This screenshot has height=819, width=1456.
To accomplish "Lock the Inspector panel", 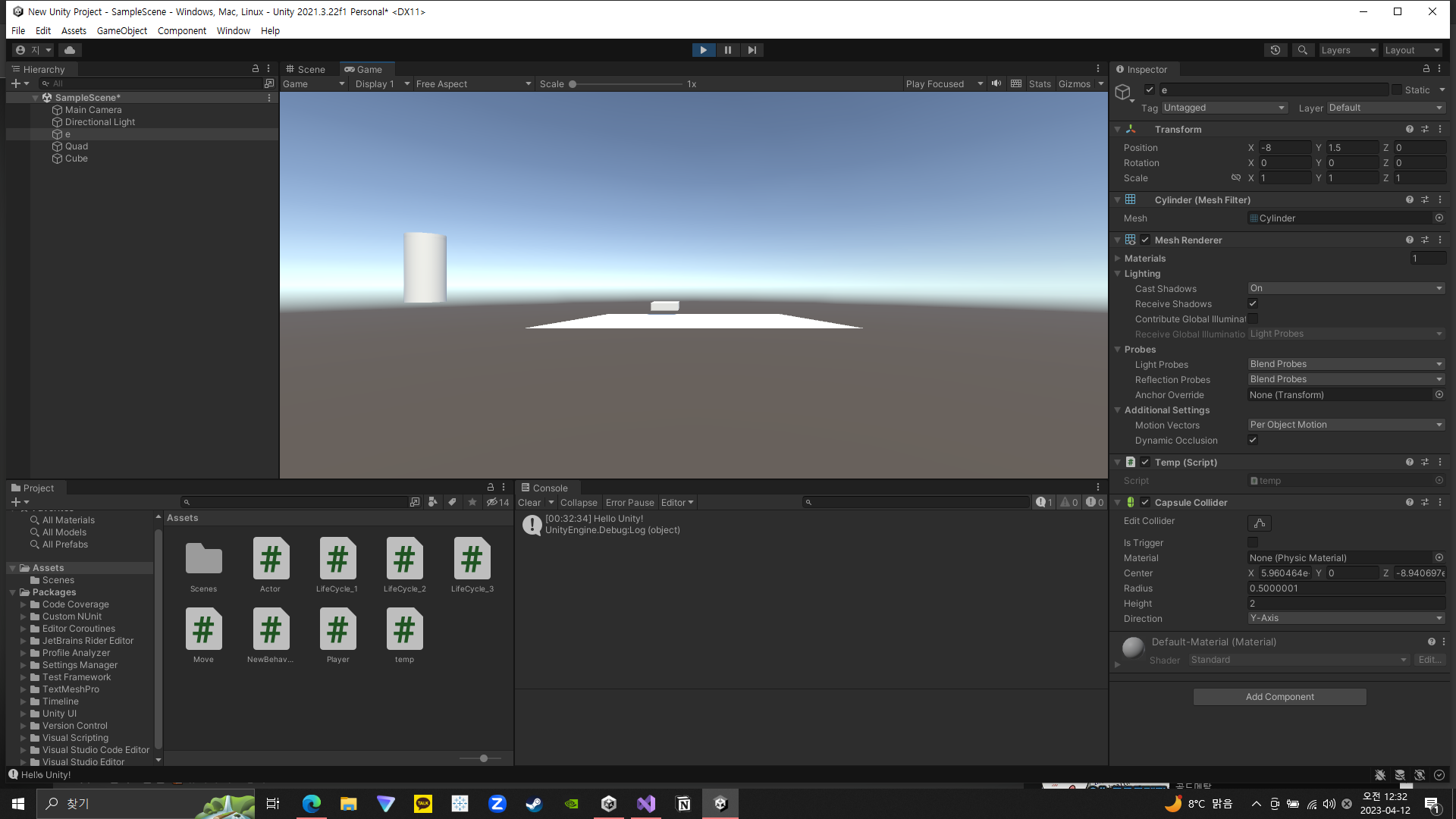I will (x=1426, y=69).
